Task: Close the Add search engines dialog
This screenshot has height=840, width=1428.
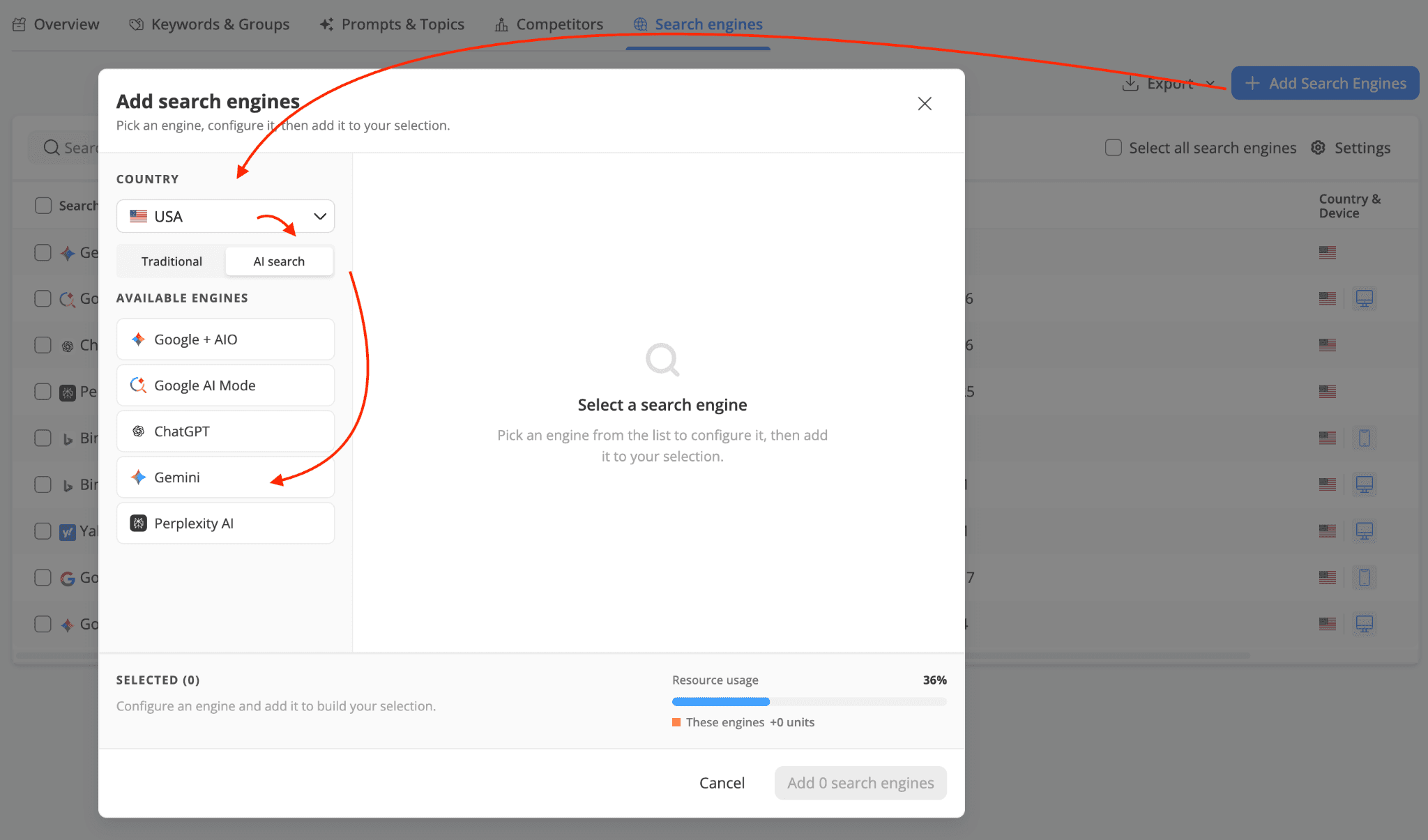Action: click(x=925, y=104)
